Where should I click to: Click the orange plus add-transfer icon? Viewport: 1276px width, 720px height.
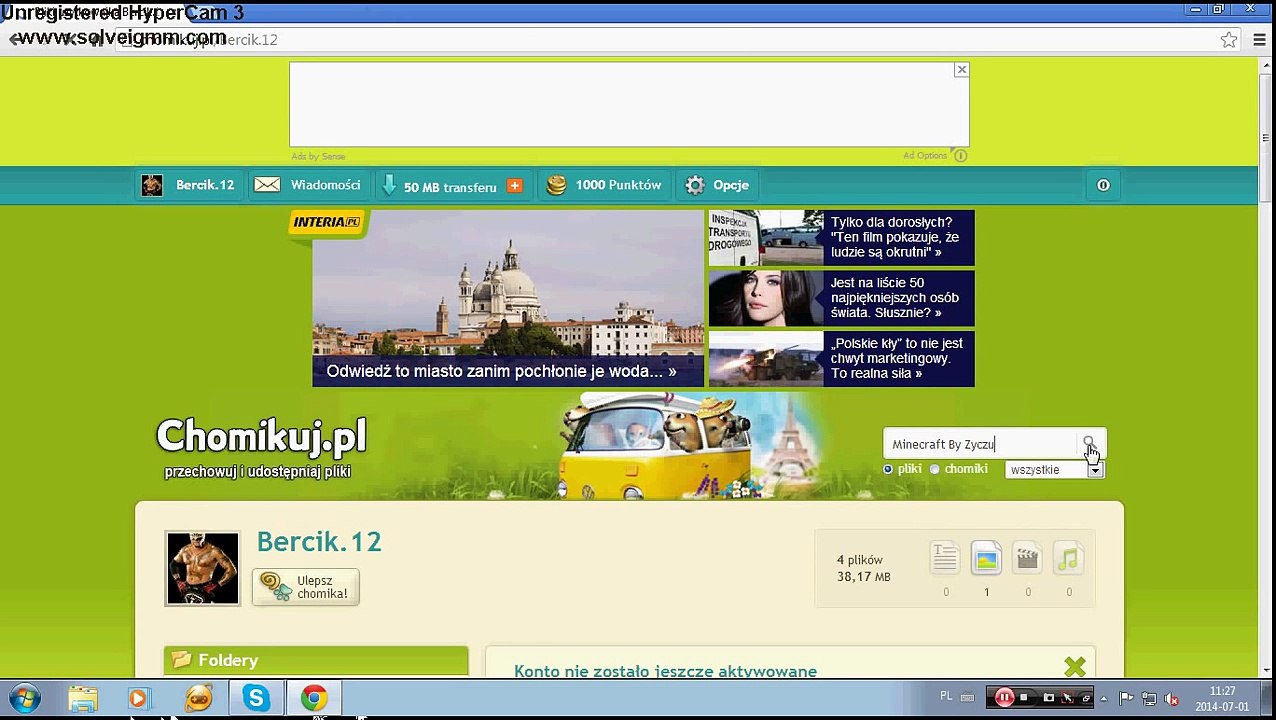click(514, 185)
